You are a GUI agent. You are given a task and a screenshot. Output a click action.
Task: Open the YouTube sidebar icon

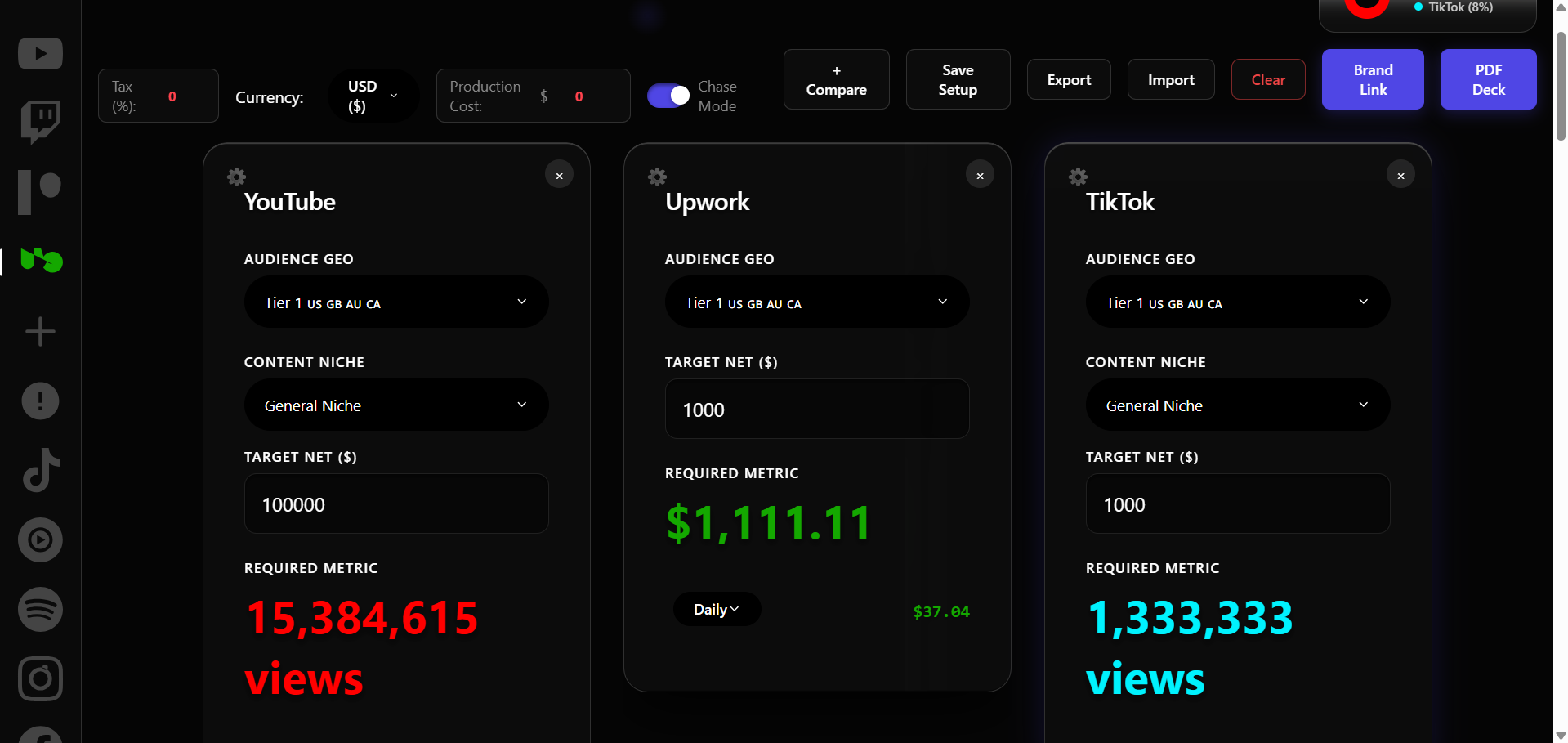pyautogui.click(x=40, y=54)
